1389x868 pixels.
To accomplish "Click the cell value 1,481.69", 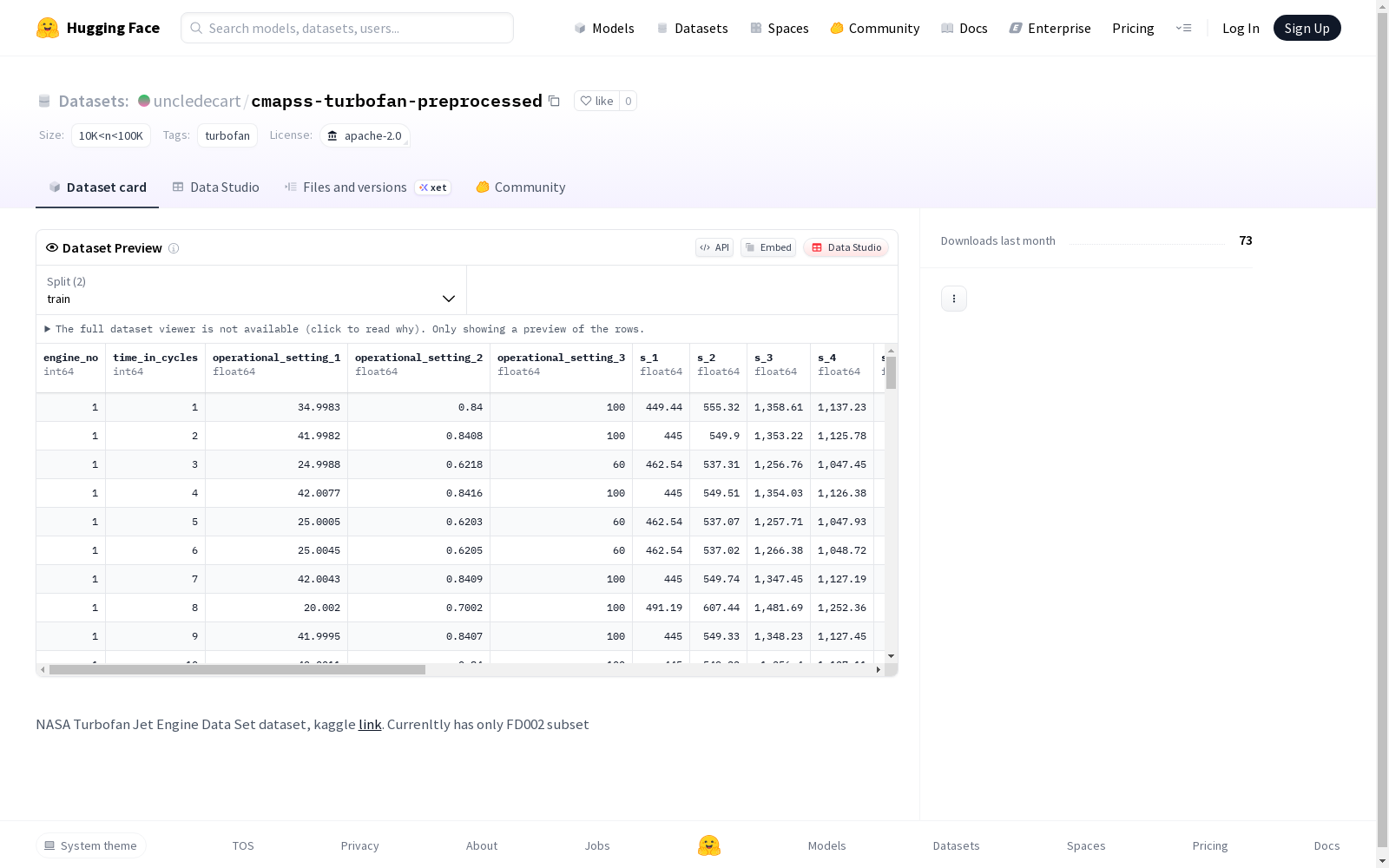I will (x=779, y=608).
